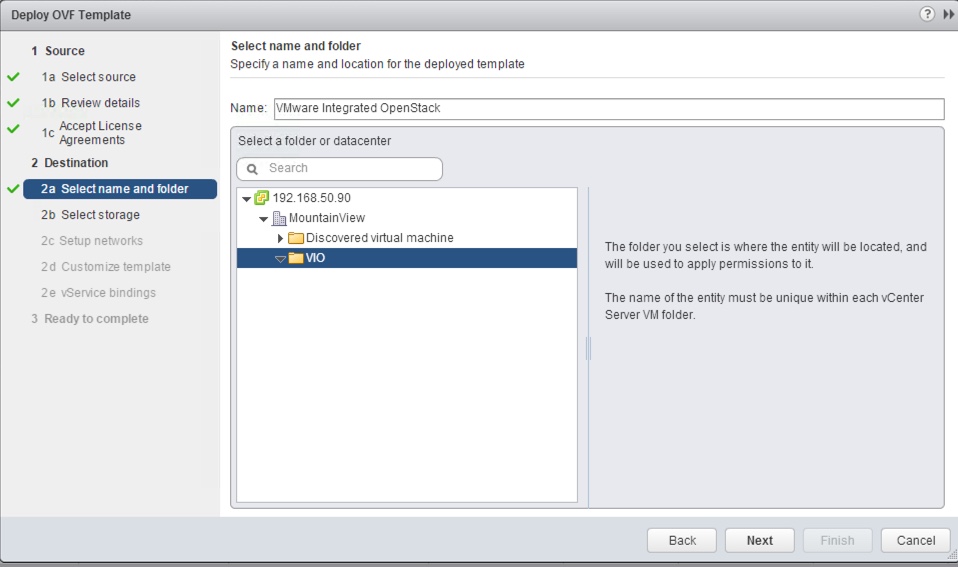Click the MountainView datacenter icon
The width and height of the screenshot is (958, 568).
tap(279, 218)
